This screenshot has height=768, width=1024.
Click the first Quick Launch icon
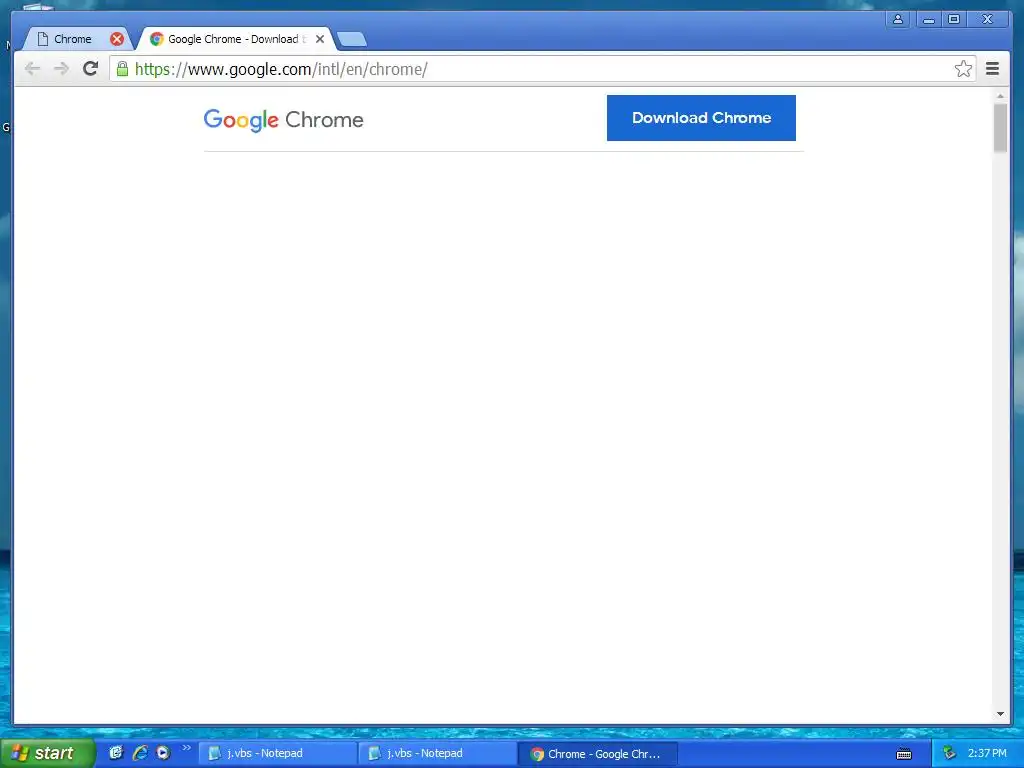116,753
